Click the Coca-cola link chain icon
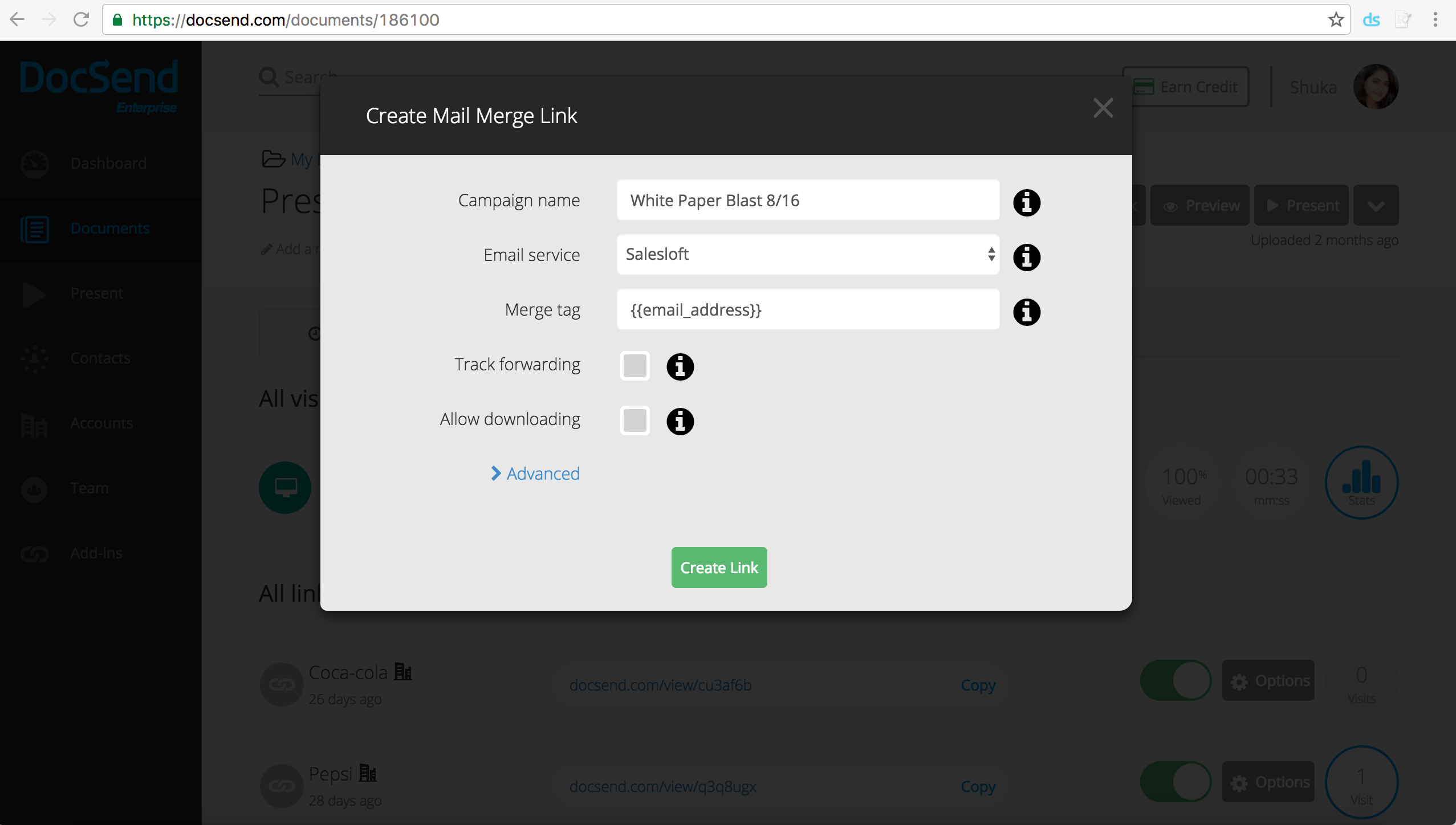This screenshot has height=825, width=1456. [282, 685]
